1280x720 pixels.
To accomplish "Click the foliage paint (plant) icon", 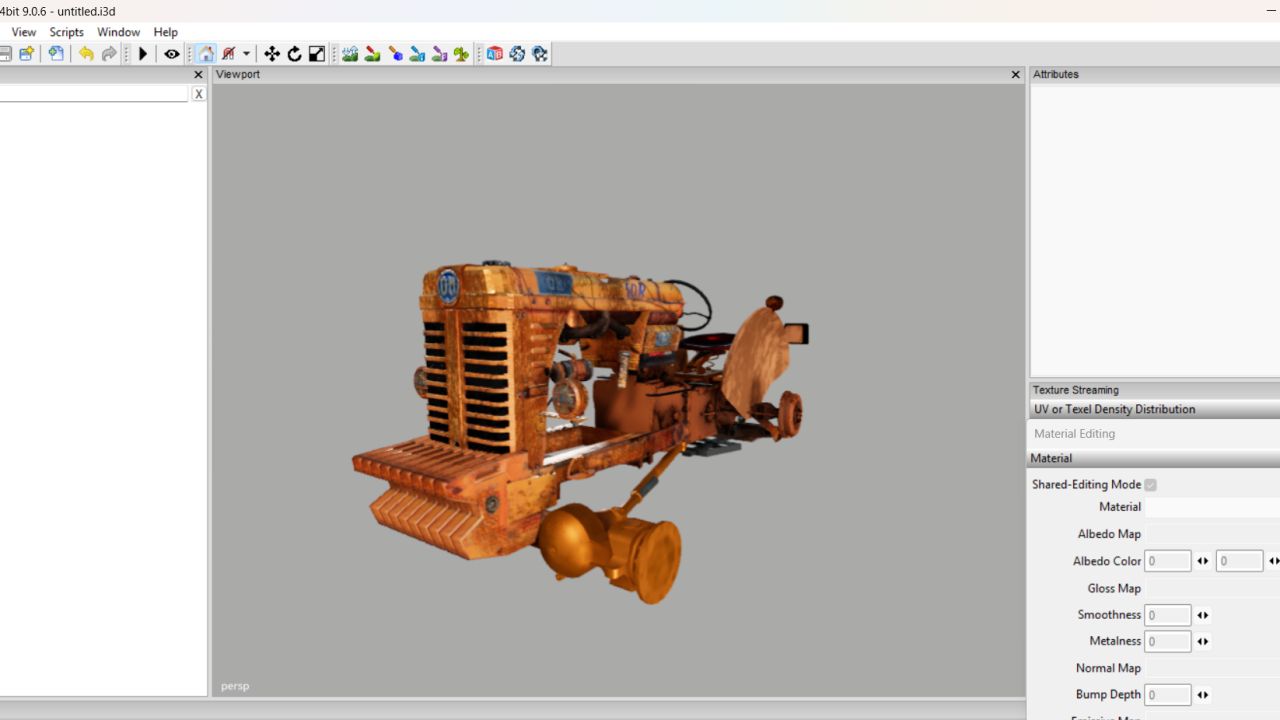I will (461, 54).
